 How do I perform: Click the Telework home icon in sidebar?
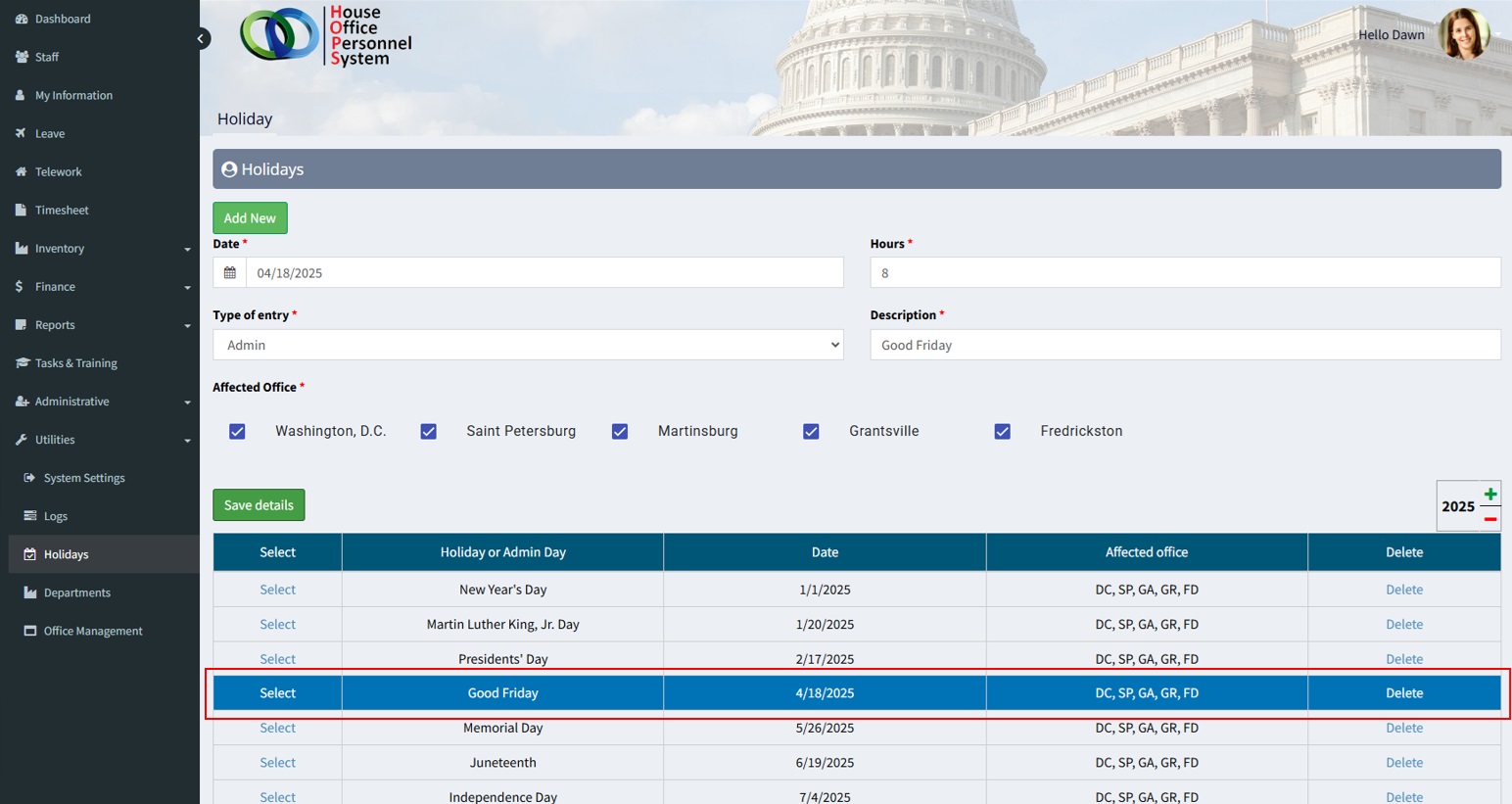click(x=22, y=171)
